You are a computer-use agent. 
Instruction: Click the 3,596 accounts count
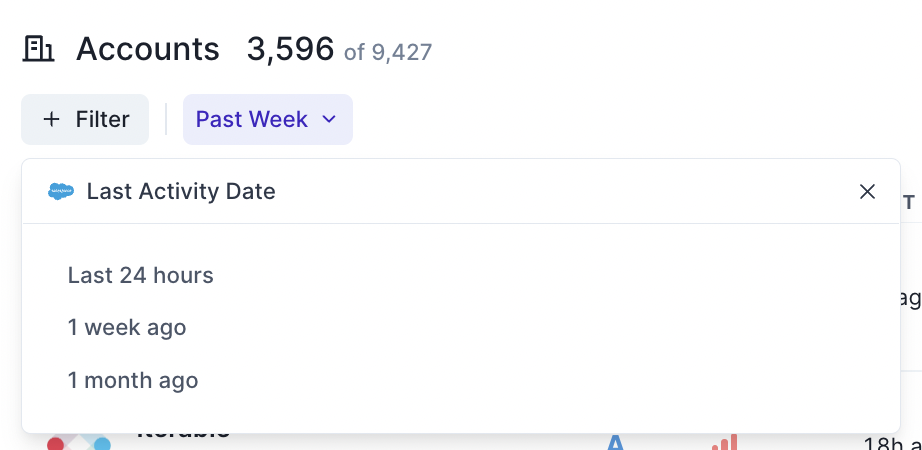(290, 49)
